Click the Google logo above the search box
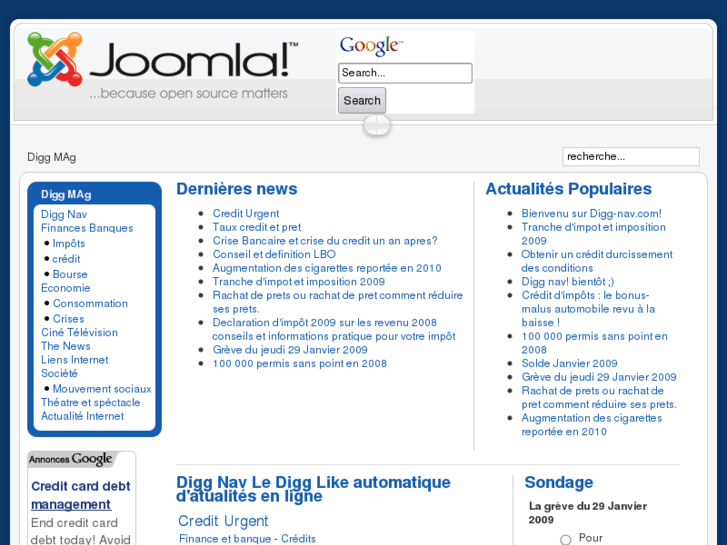The image size is (727, 545). 371,46
